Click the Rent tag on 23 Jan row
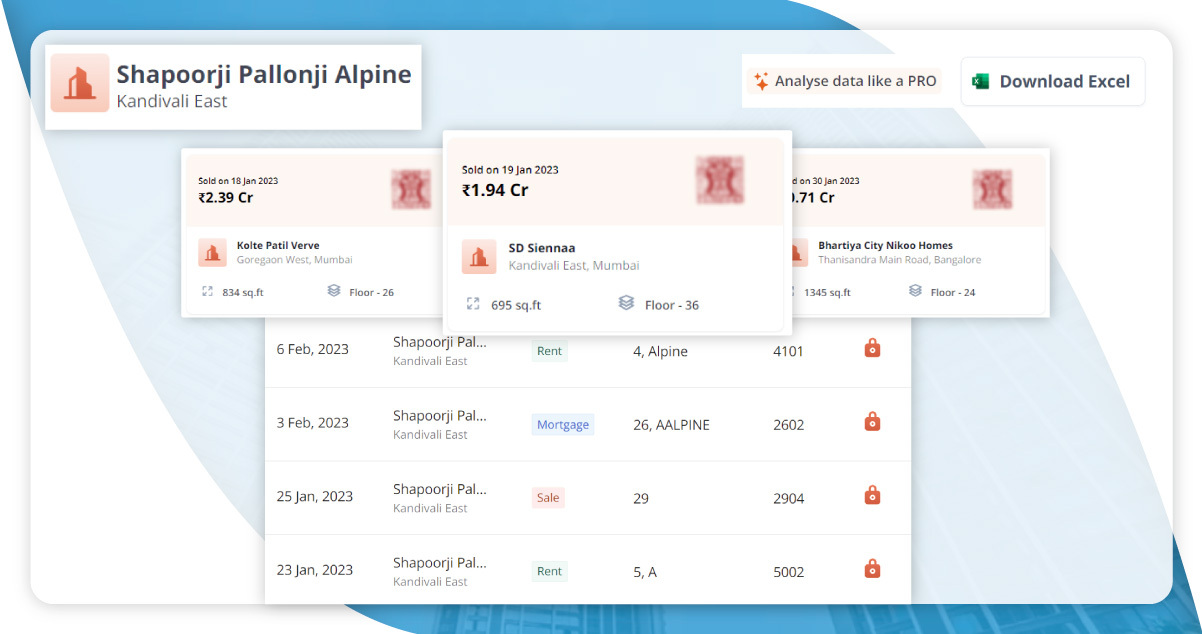1202x634 pixels. (550, 571)
